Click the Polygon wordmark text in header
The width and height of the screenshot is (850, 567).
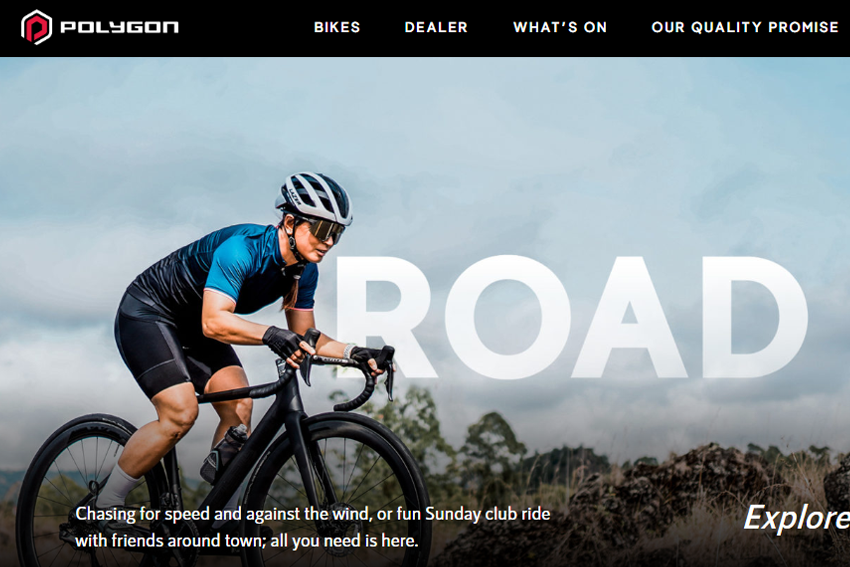click(119, 27)
